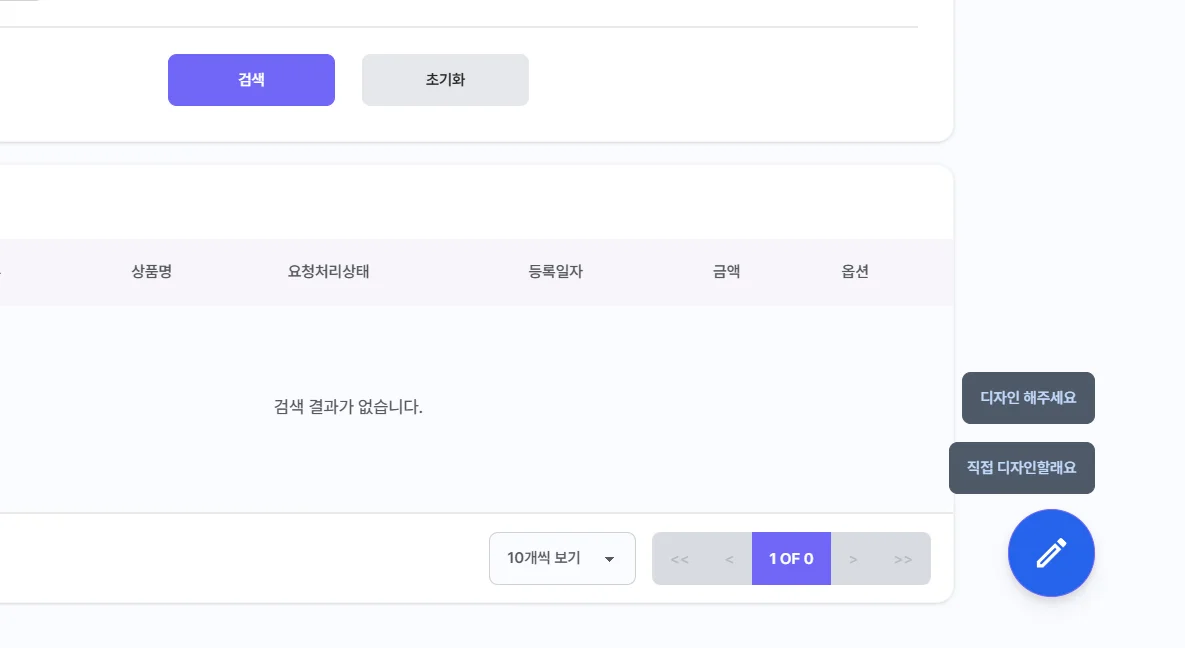Select the "직접 디자인할래요" option
This screenshot has width=1185, height=648.
pyautogui.click(x=1022, y=467)
